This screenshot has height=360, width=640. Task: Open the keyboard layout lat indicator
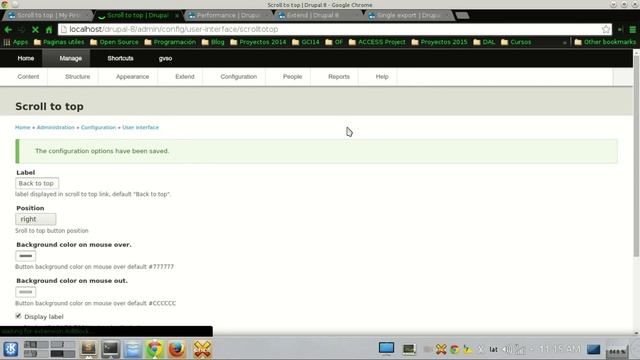tap(493, 349)
